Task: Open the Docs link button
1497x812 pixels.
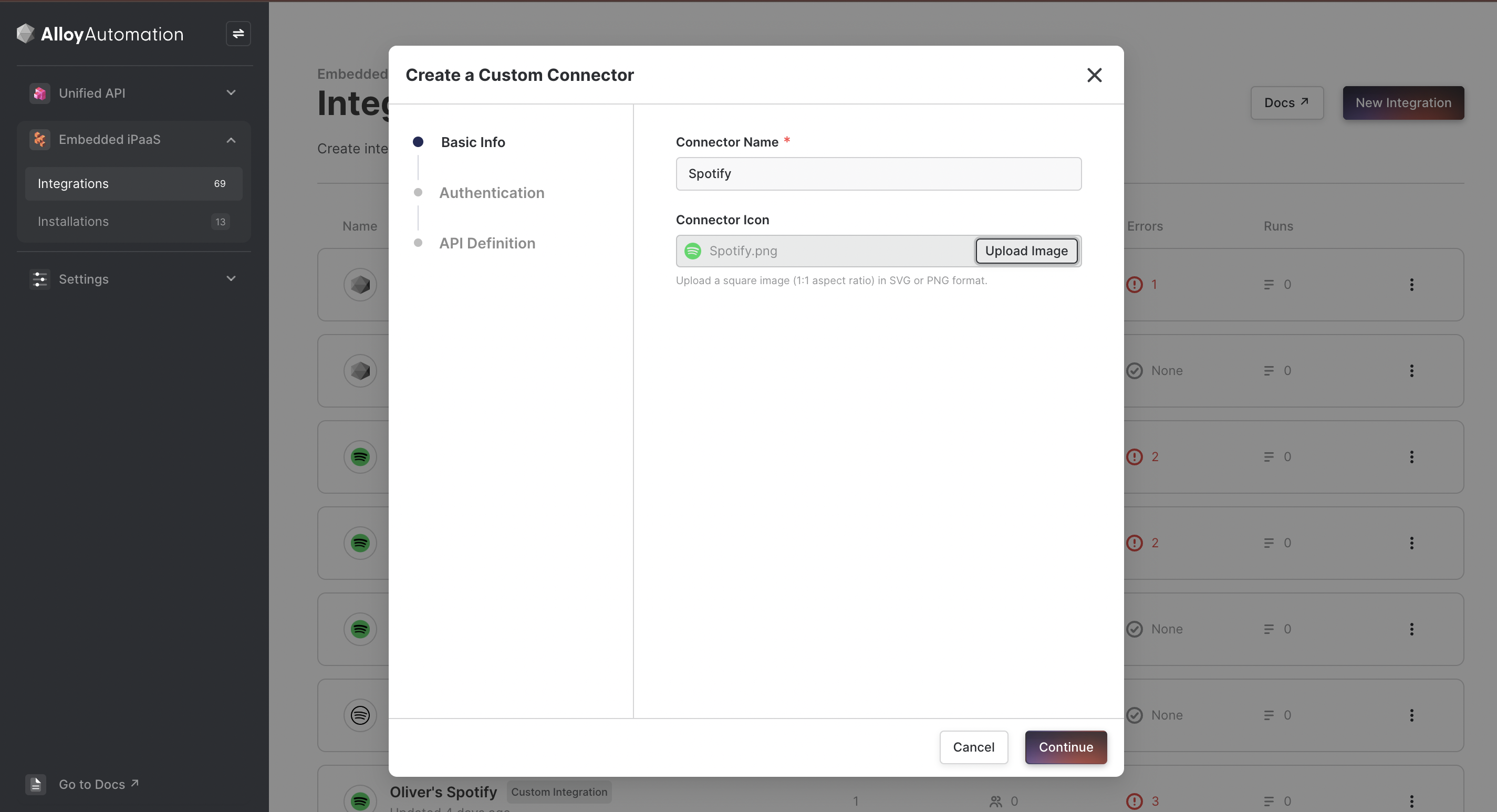Action: 1286,103
